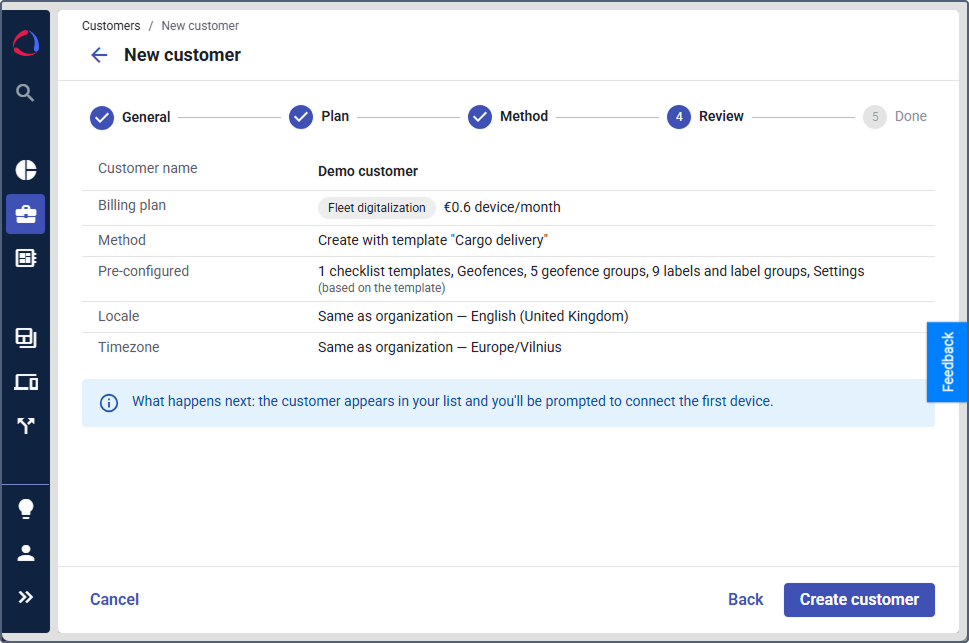The width and height of the screenshot is (969, 643).
Task: Click the "Europe/Vilnius" timezone value
Action: click(x=516, y=347)
